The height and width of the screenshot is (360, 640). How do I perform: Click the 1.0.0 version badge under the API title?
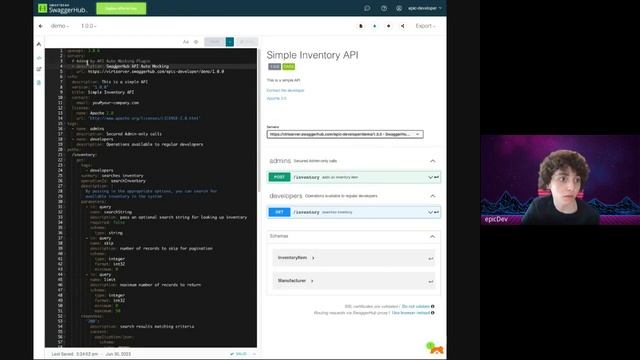click(x=274, y=67)
